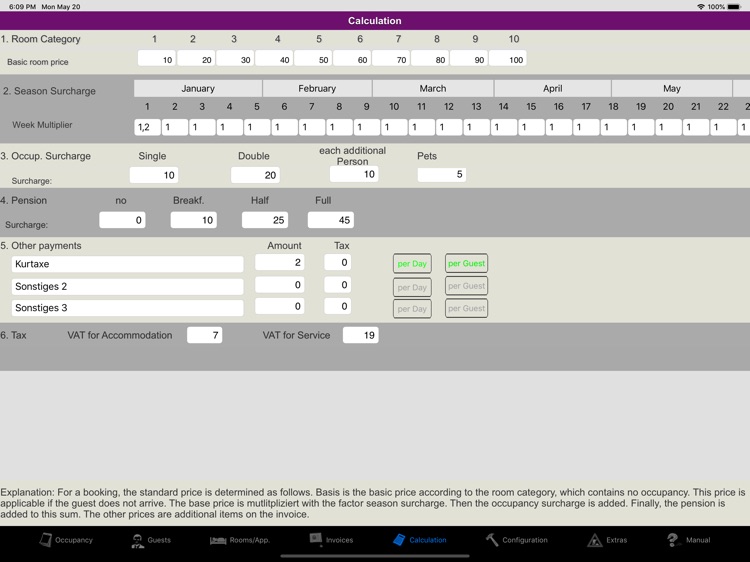Tap the Wi-Fi status icon

[x=701, y=7]
